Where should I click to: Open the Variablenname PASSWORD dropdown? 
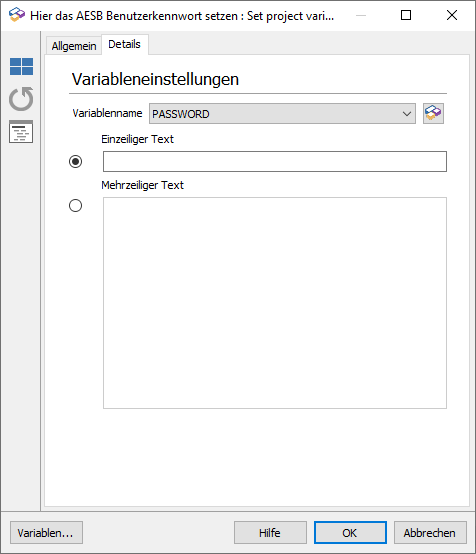(282, 113)
